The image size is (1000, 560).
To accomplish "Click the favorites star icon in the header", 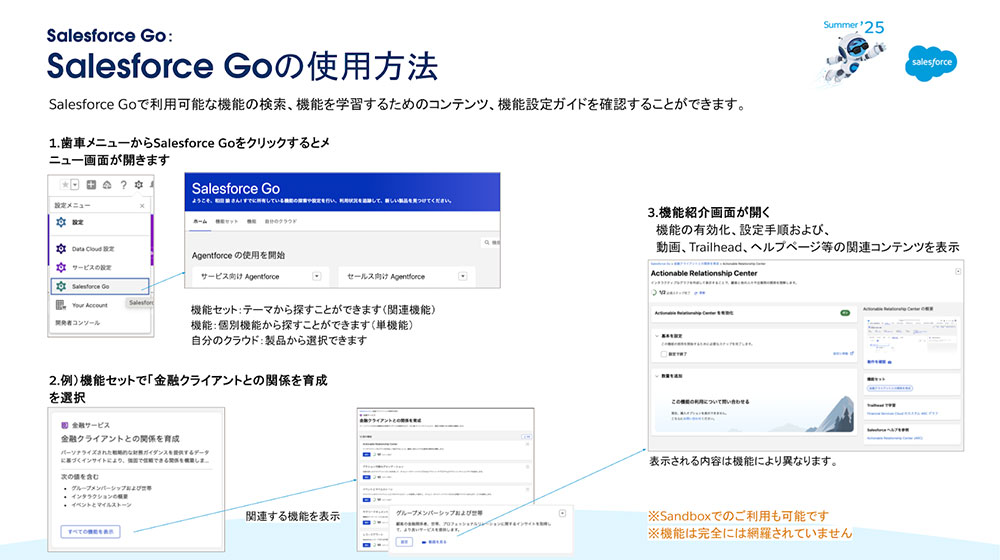I will pyautogui.click(x=64, y=185).
